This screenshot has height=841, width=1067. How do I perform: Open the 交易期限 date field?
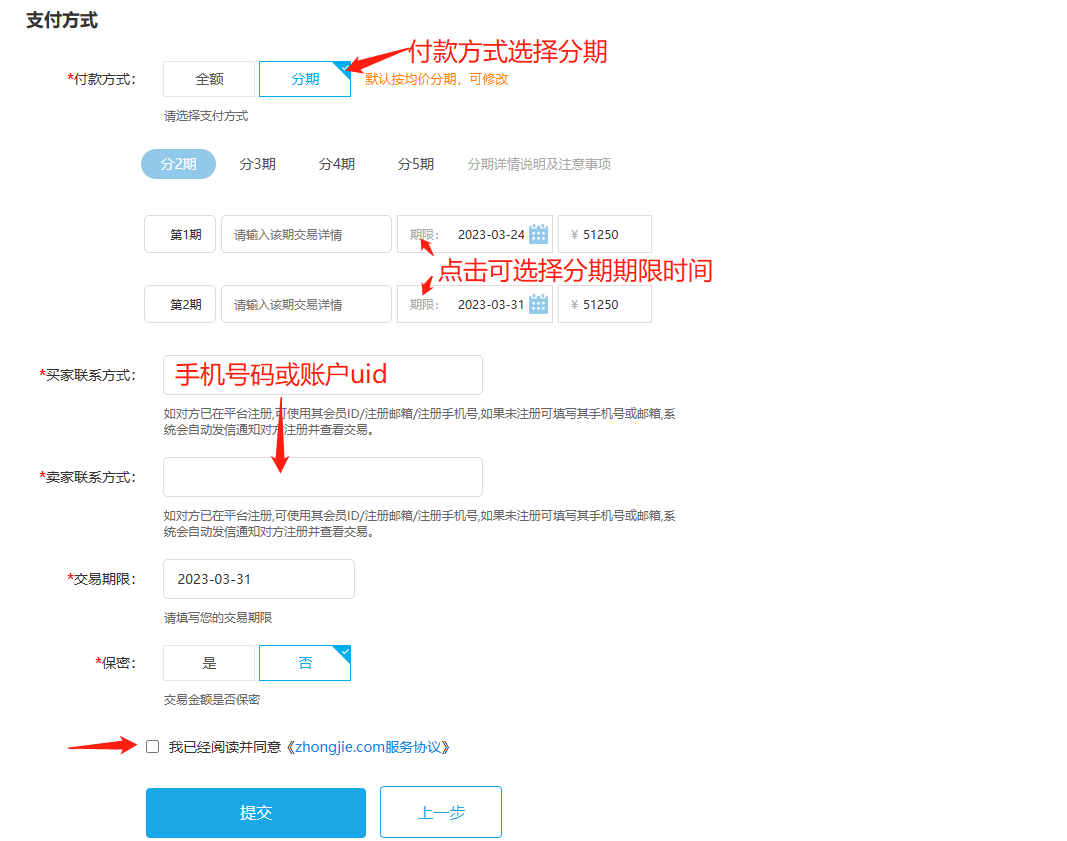point(259,579)
